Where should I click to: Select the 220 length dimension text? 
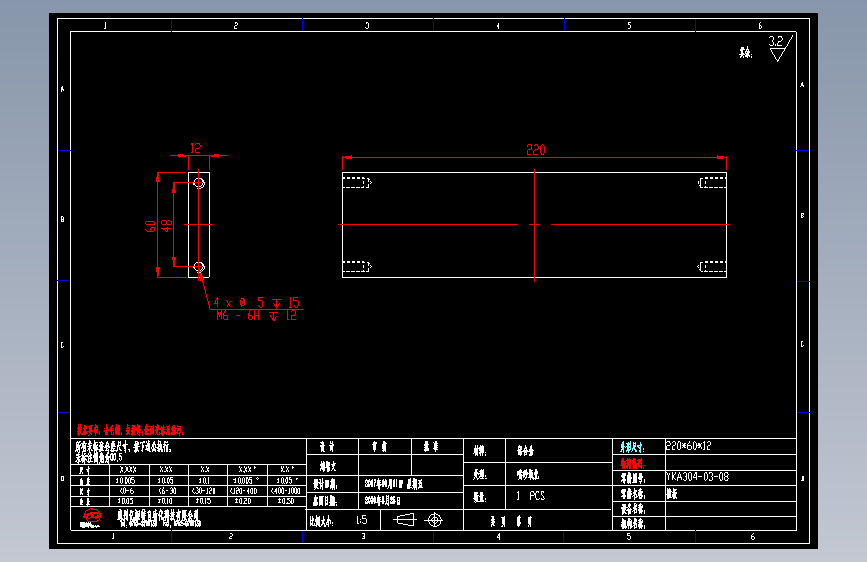[x=536, y=149]
